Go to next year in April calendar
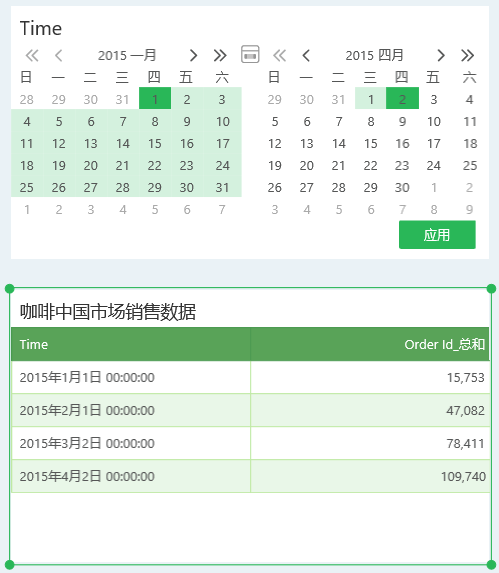 (468, 56)
